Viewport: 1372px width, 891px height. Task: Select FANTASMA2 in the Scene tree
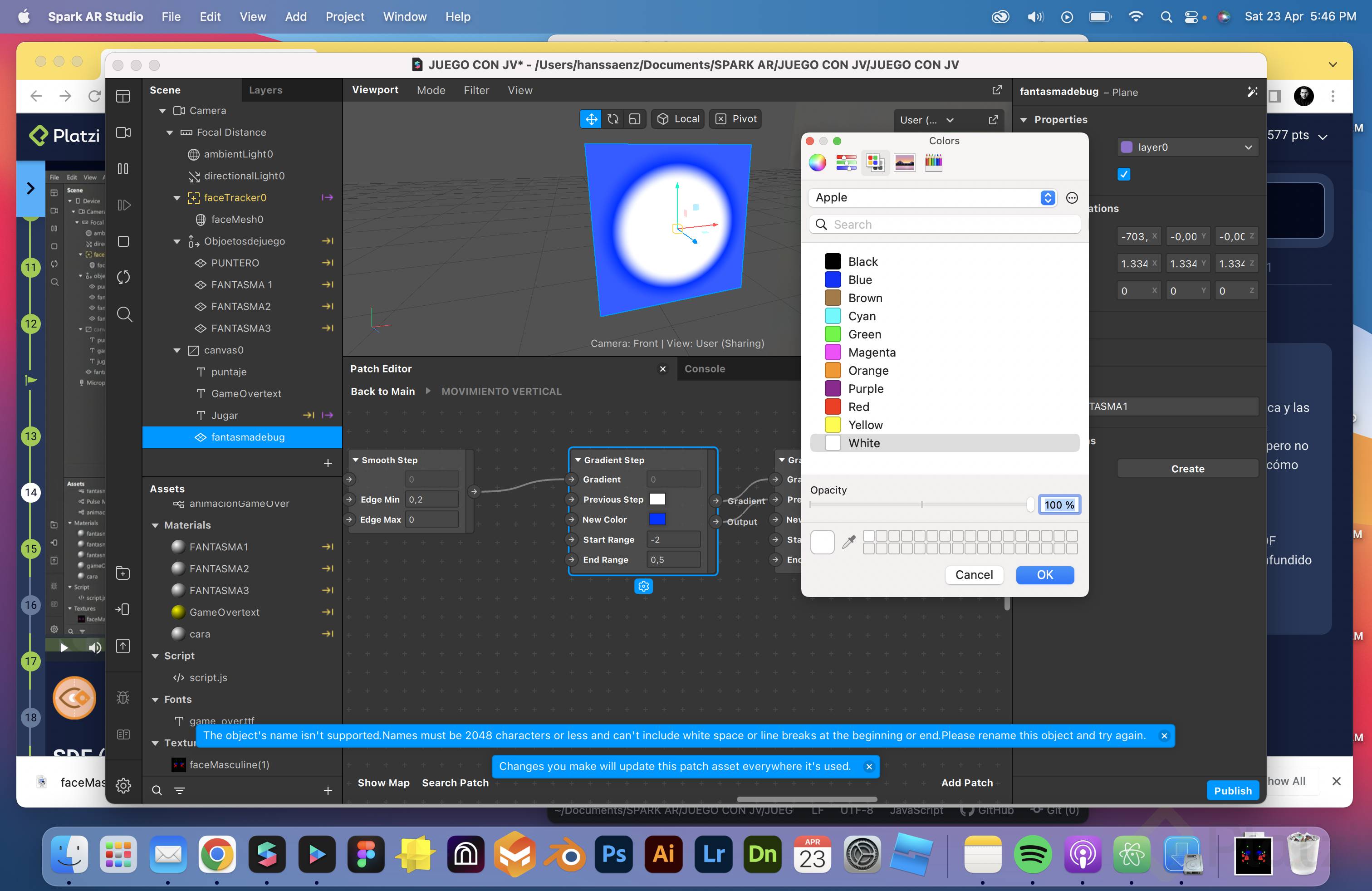[240, 307]
